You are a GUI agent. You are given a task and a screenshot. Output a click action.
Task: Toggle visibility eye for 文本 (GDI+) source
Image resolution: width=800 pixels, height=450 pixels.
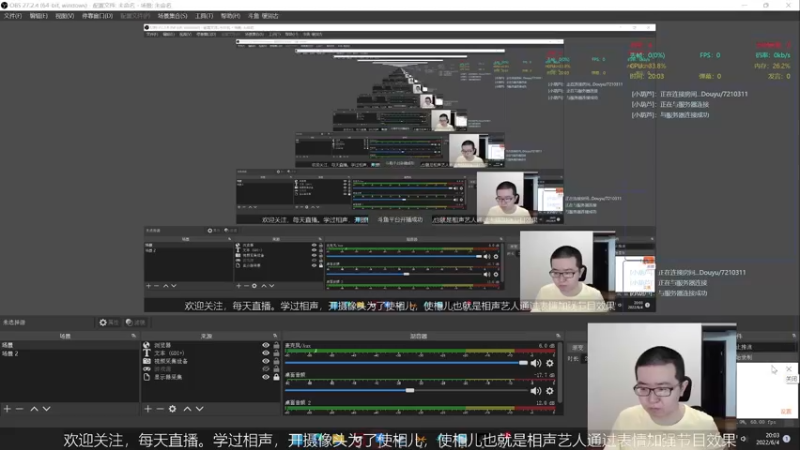click(x=266, y=353)
